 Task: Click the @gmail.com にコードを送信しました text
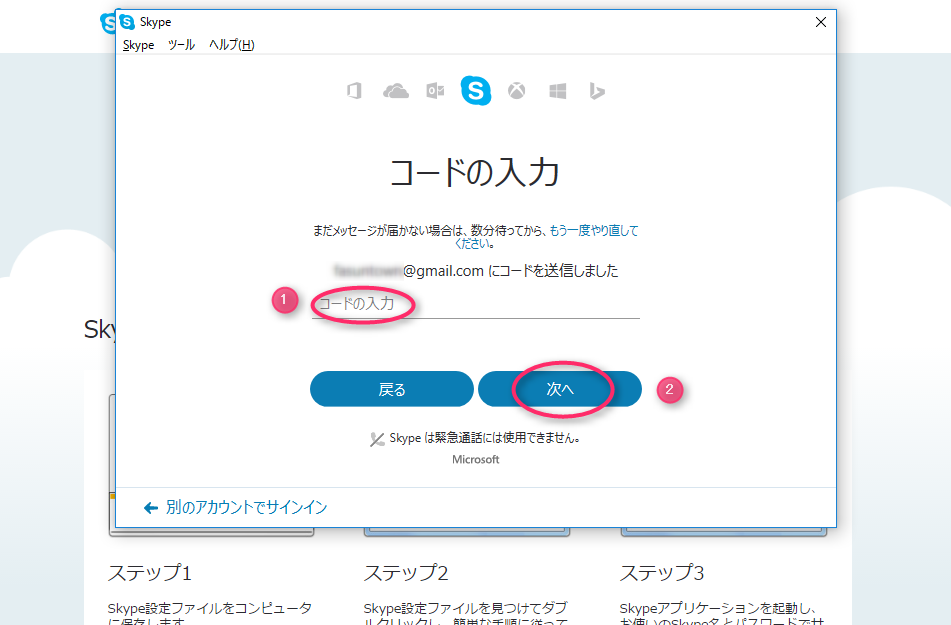click(511, 271)
